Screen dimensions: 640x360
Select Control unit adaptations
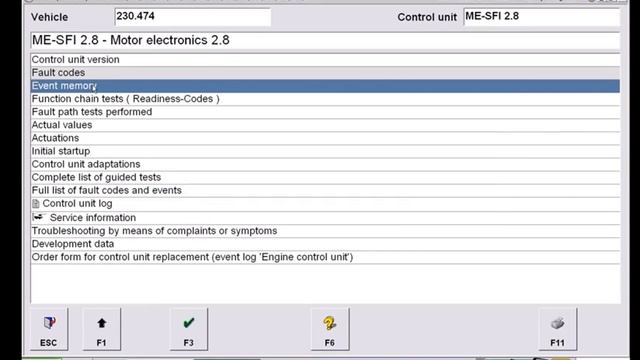point(325,164)
